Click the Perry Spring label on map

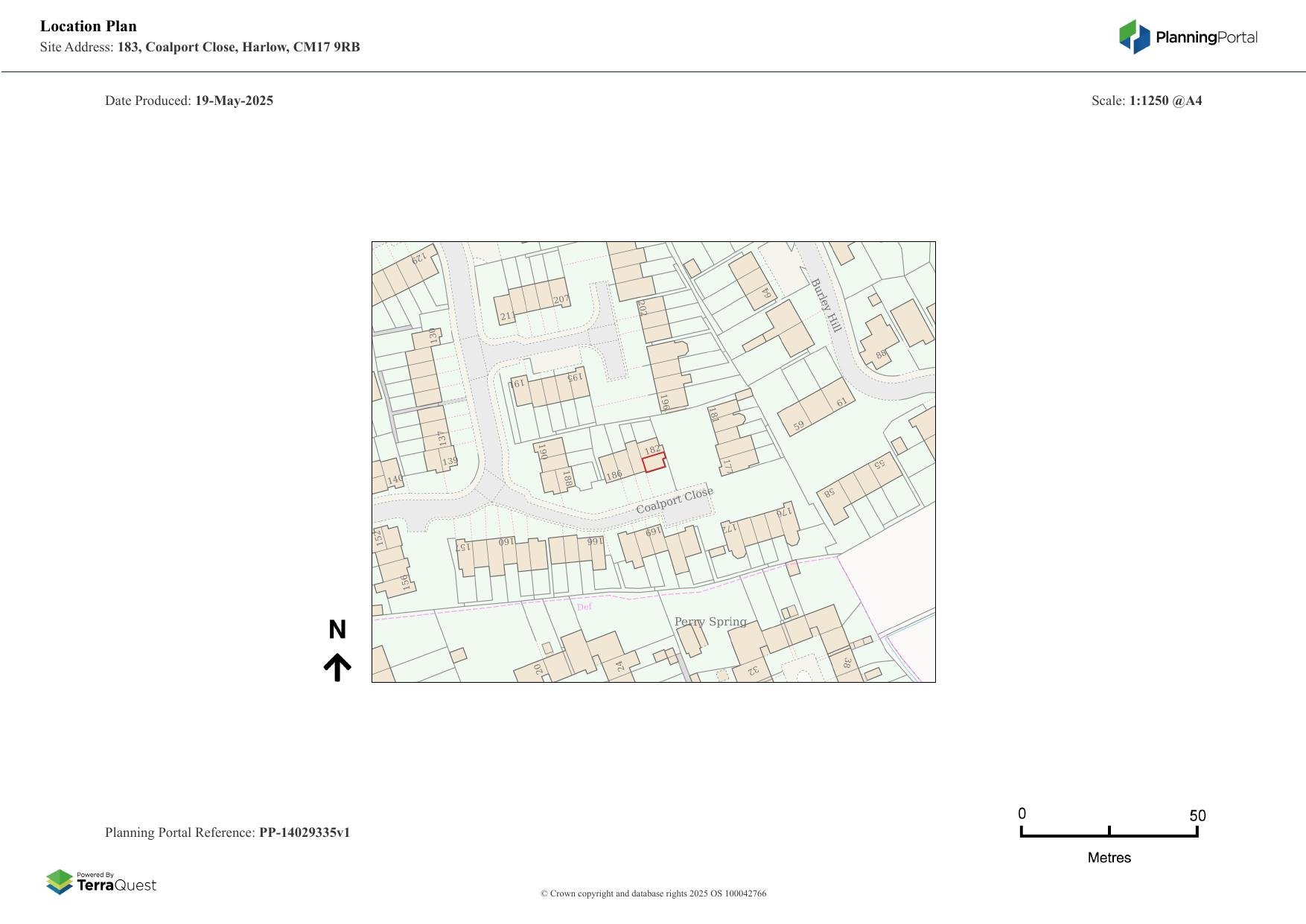710,622
